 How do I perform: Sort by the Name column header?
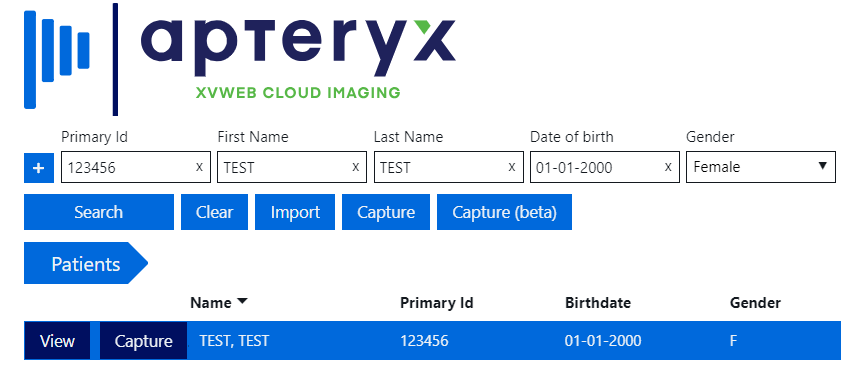211,303
